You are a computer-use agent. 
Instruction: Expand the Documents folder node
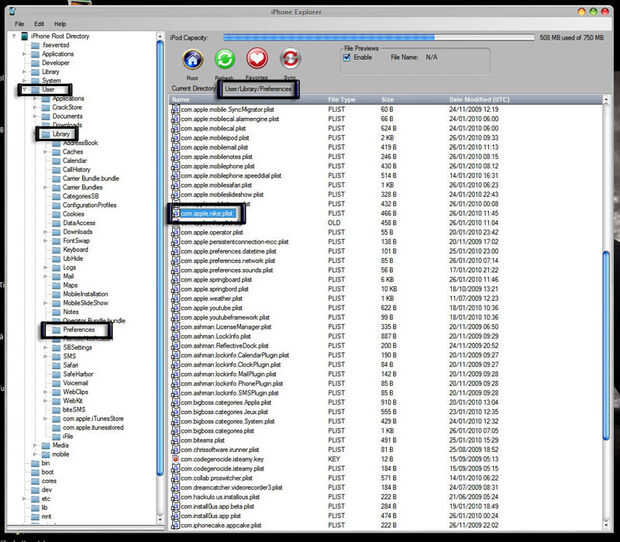pyautogui.click(x=35, y=116)
